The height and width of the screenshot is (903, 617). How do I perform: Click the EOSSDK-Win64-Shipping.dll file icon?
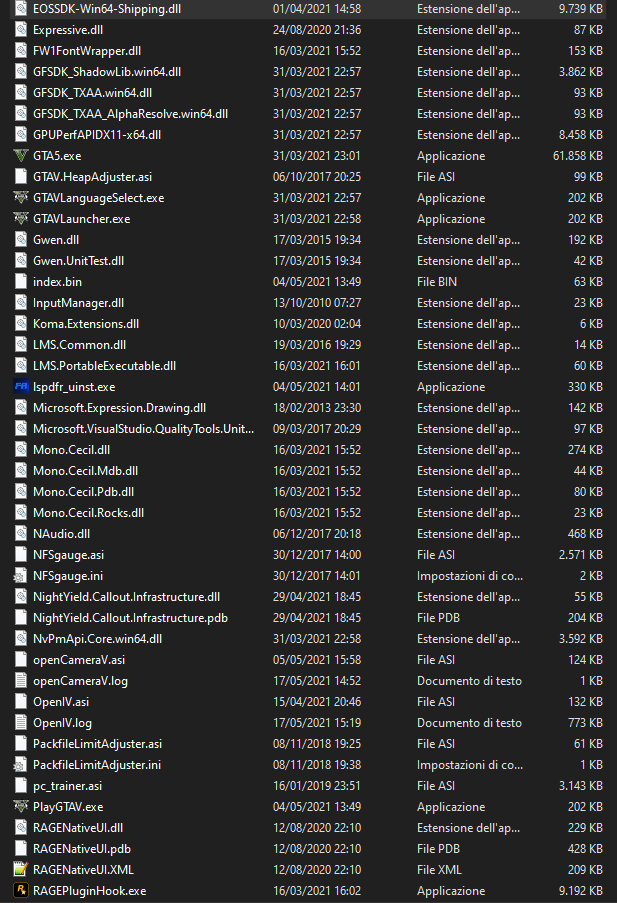tap(21, 9)
